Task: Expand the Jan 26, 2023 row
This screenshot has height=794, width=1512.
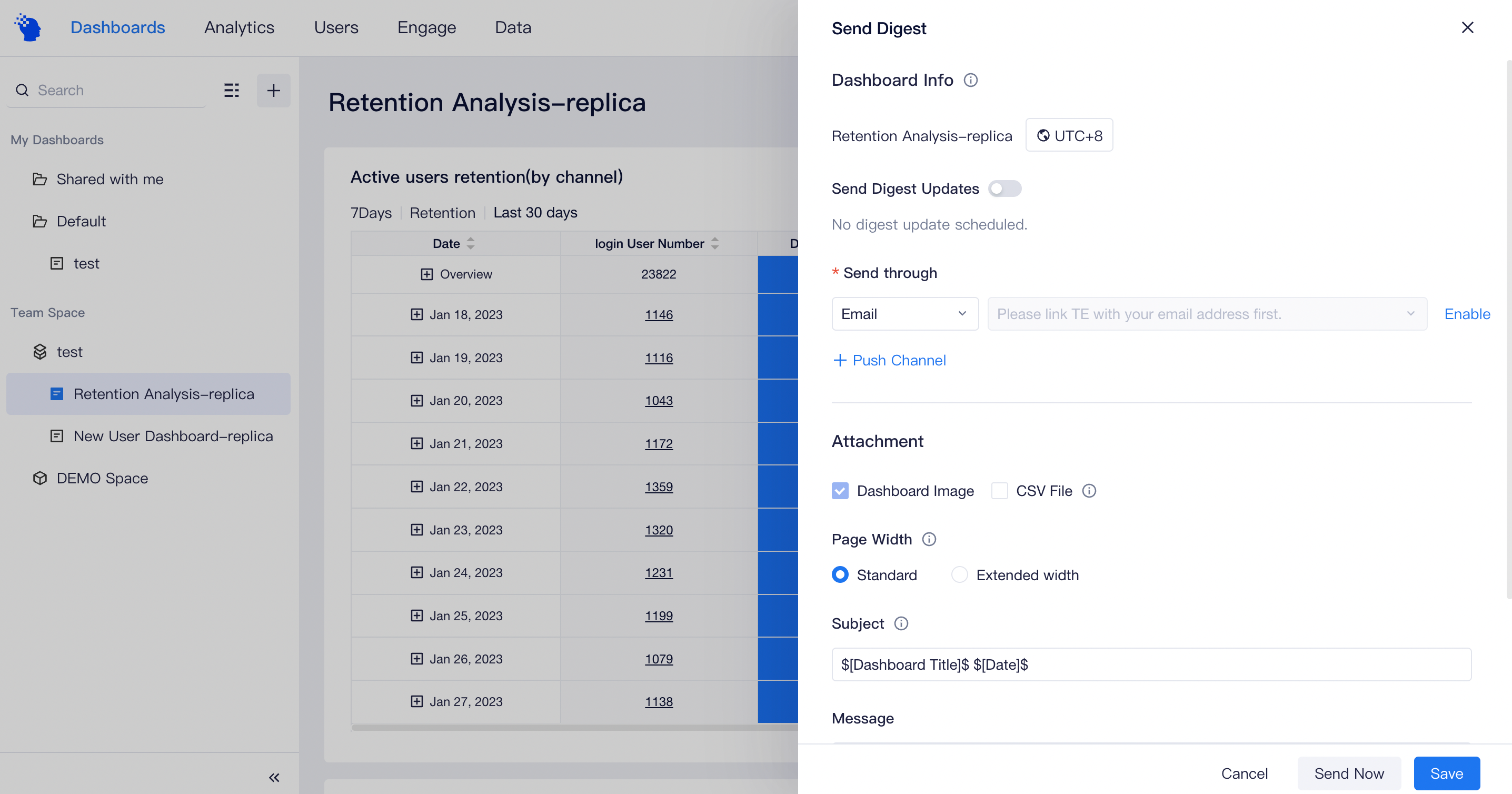Action: click(x=417, y=659)
